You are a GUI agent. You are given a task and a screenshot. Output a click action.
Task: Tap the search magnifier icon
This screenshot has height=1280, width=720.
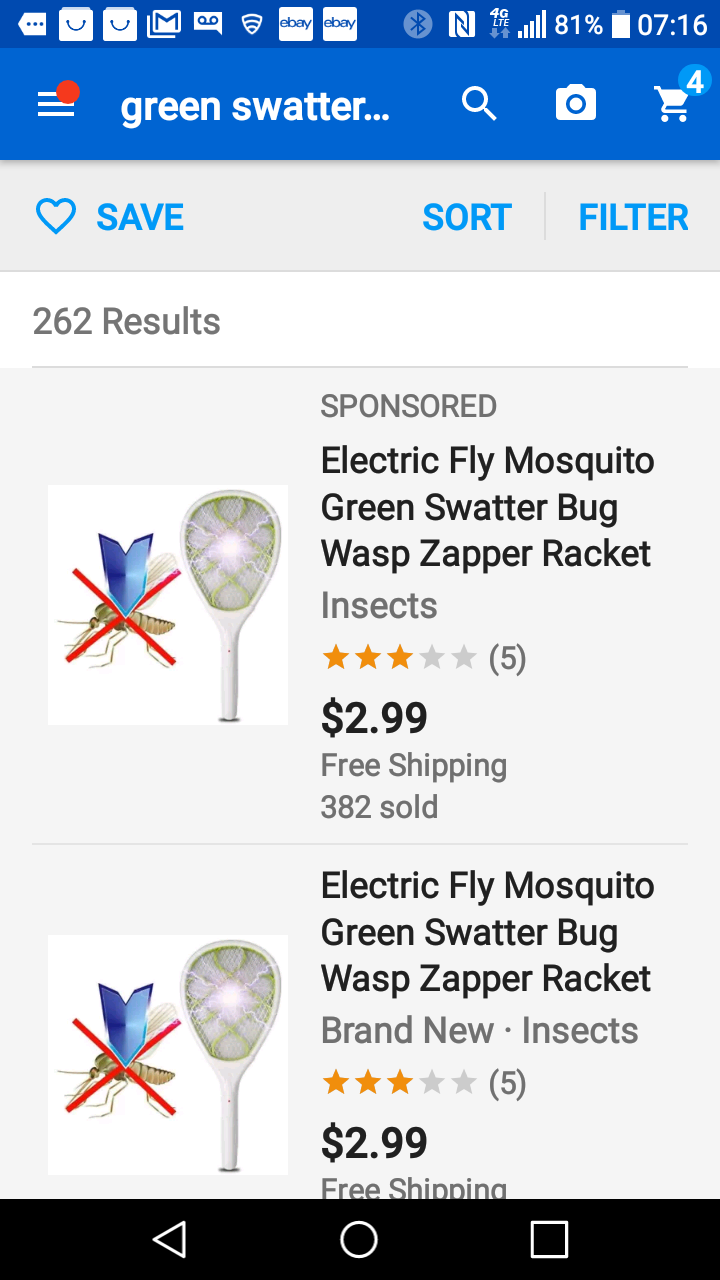coord(479,104)
